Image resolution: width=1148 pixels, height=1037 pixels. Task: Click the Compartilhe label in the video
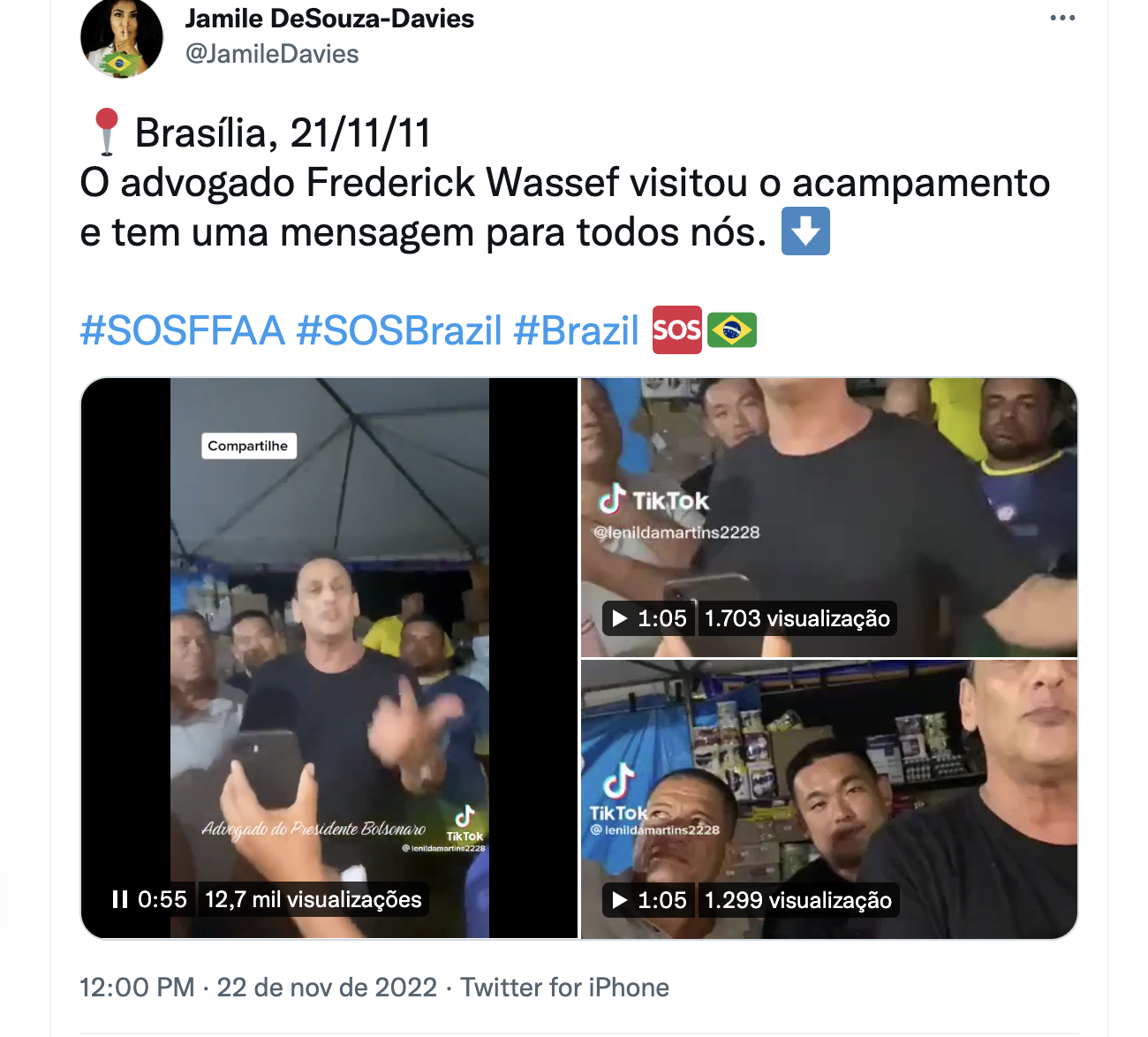pos(248,446)
